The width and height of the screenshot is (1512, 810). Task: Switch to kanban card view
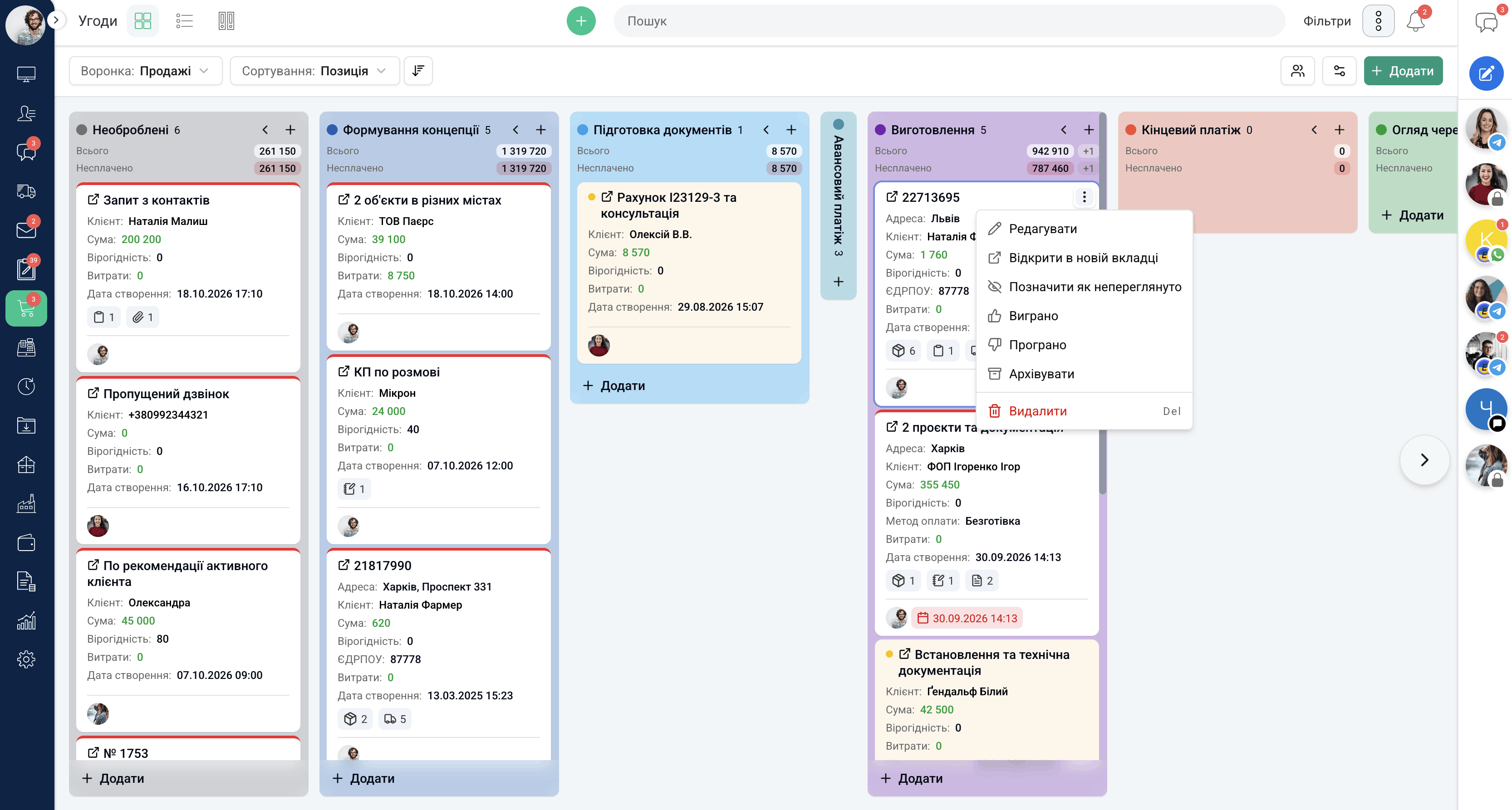tap(142, 21)
